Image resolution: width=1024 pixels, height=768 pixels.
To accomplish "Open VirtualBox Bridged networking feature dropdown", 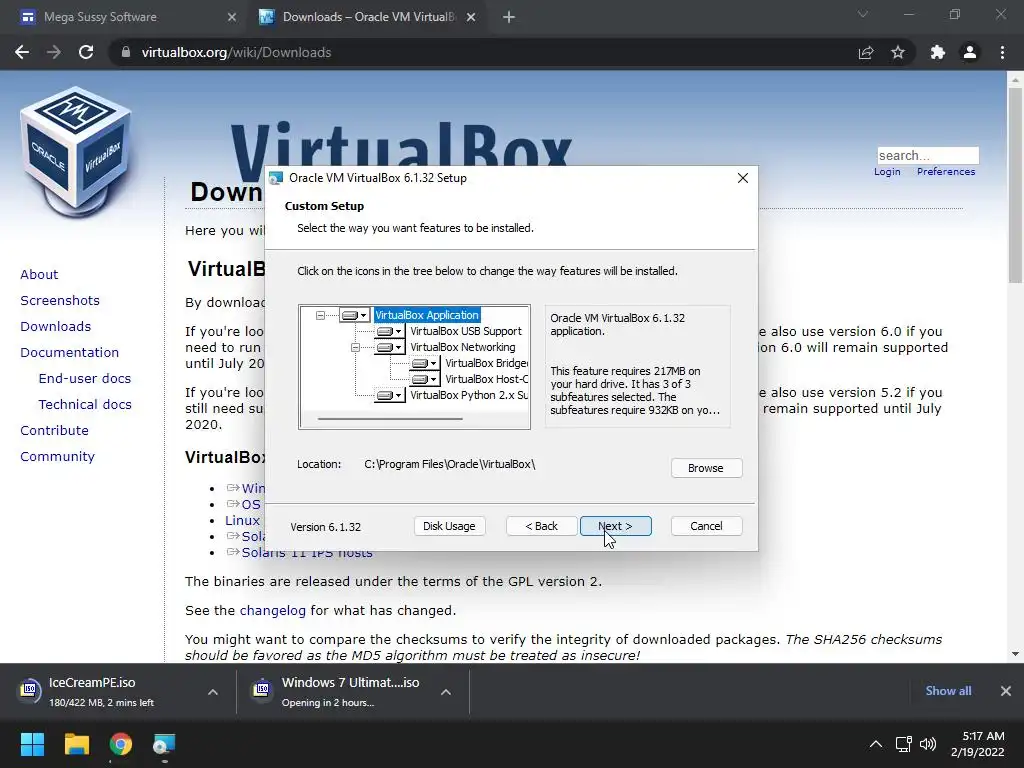I will [x=425, y=363].
